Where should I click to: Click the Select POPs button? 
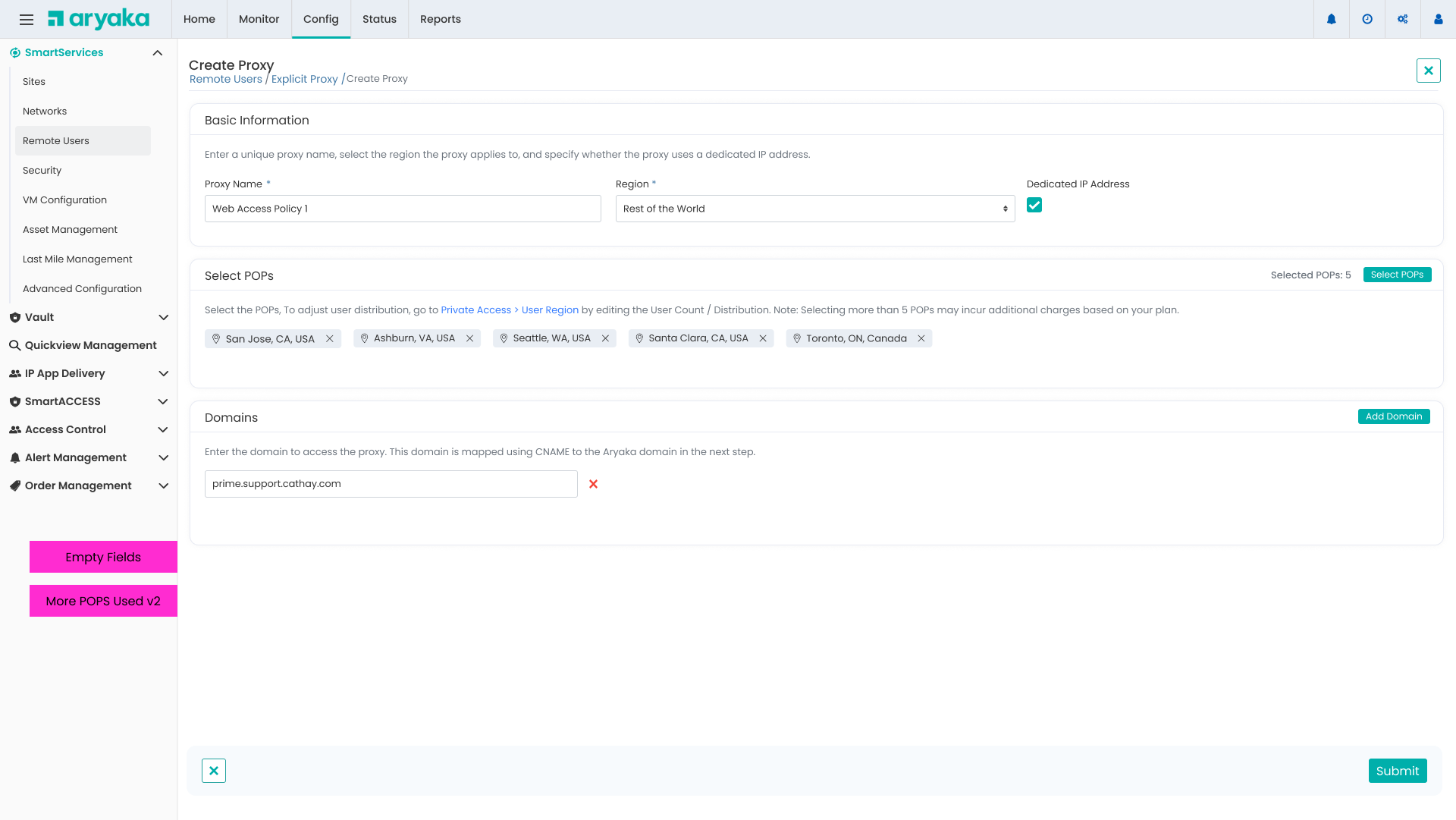(x=1396, y=275)
